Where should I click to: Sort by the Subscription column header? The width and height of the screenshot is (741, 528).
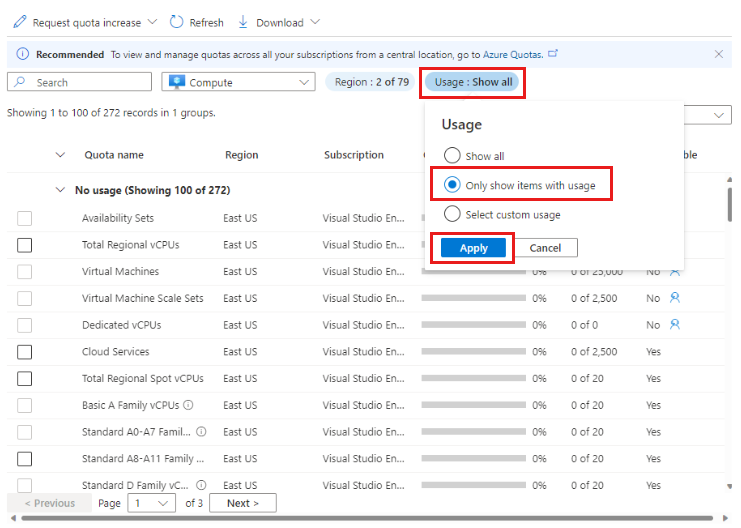[353, 155]
